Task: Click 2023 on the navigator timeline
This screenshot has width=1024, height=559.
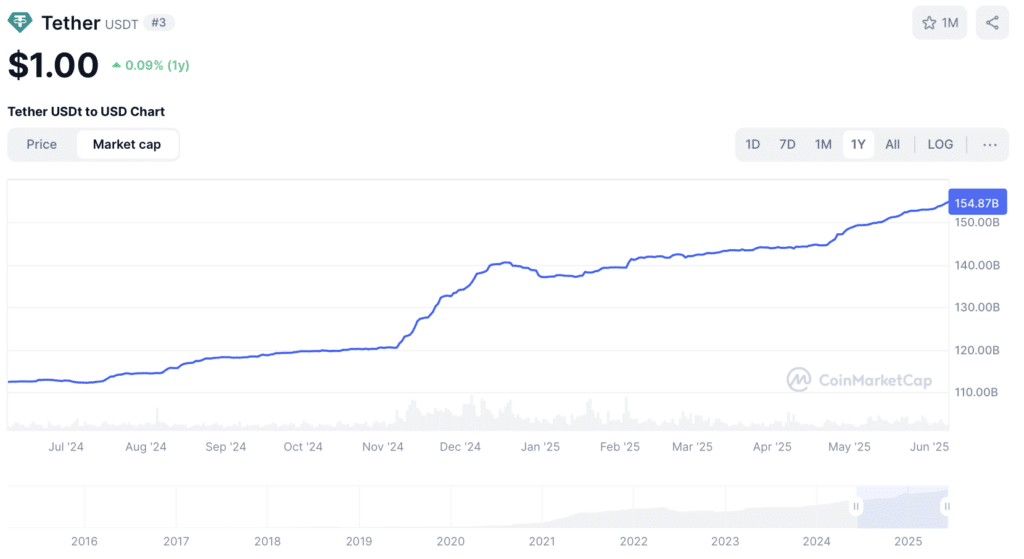Action: pyautogui.click(x=725, y=541)
